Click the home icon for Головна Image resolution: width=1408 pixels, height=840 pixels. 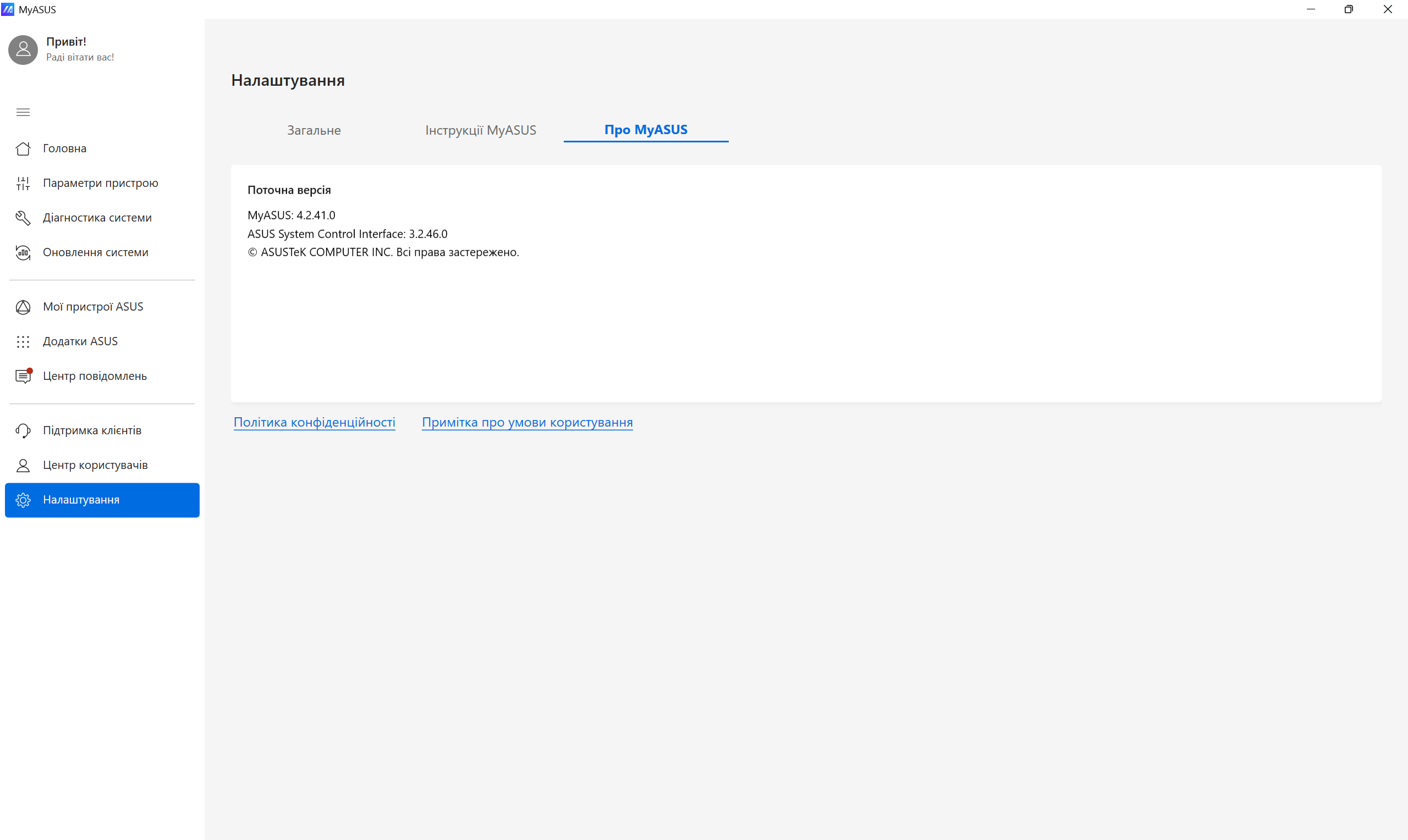pos(23,148)
